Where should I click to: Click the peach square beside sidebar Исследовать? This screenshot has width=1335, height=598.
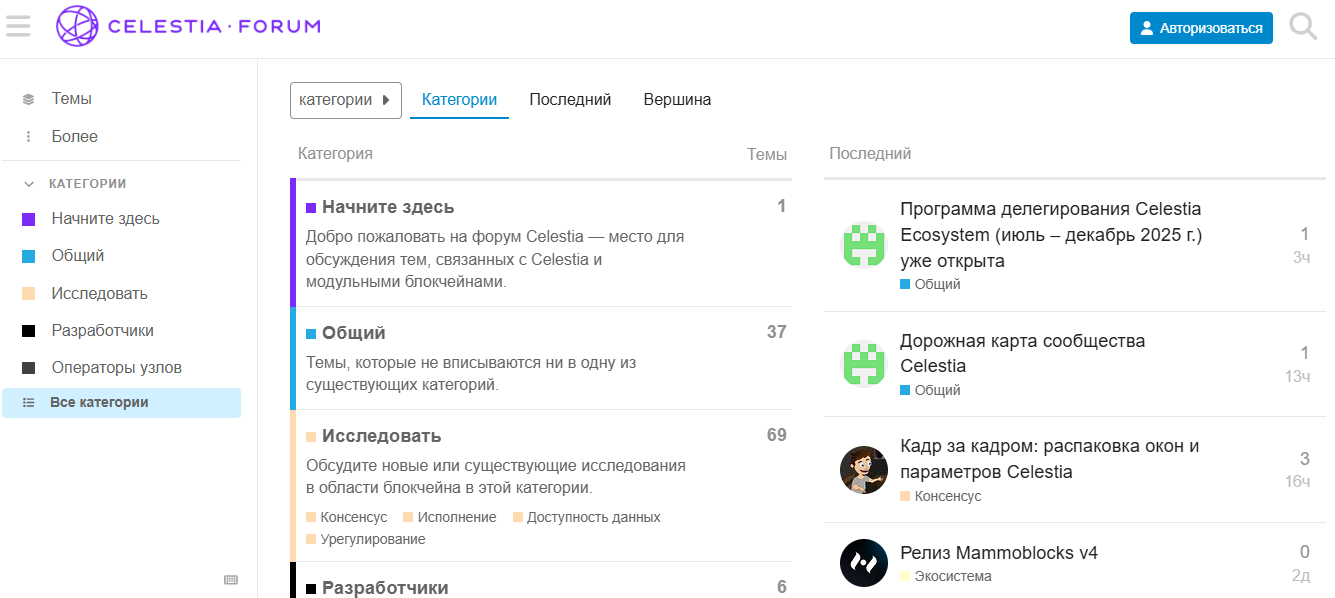coord(29,294)
